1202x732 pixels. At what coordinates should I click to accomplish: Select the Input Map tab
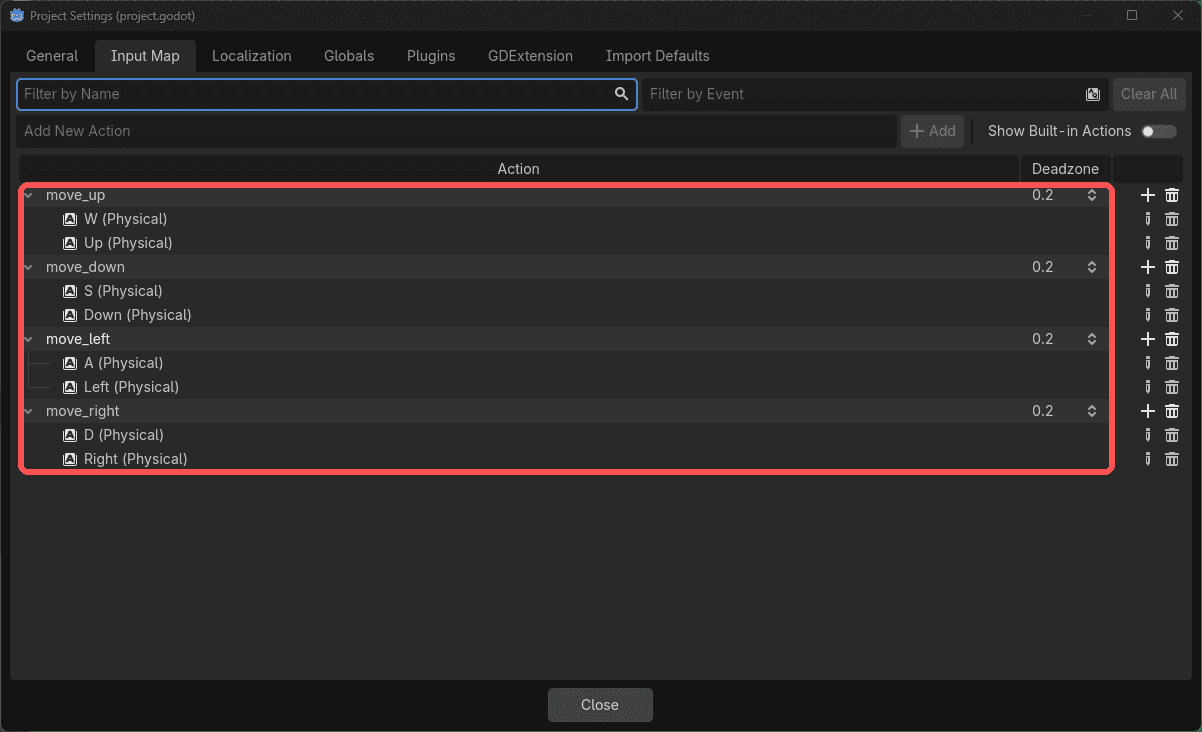click(x=145, y=56)
